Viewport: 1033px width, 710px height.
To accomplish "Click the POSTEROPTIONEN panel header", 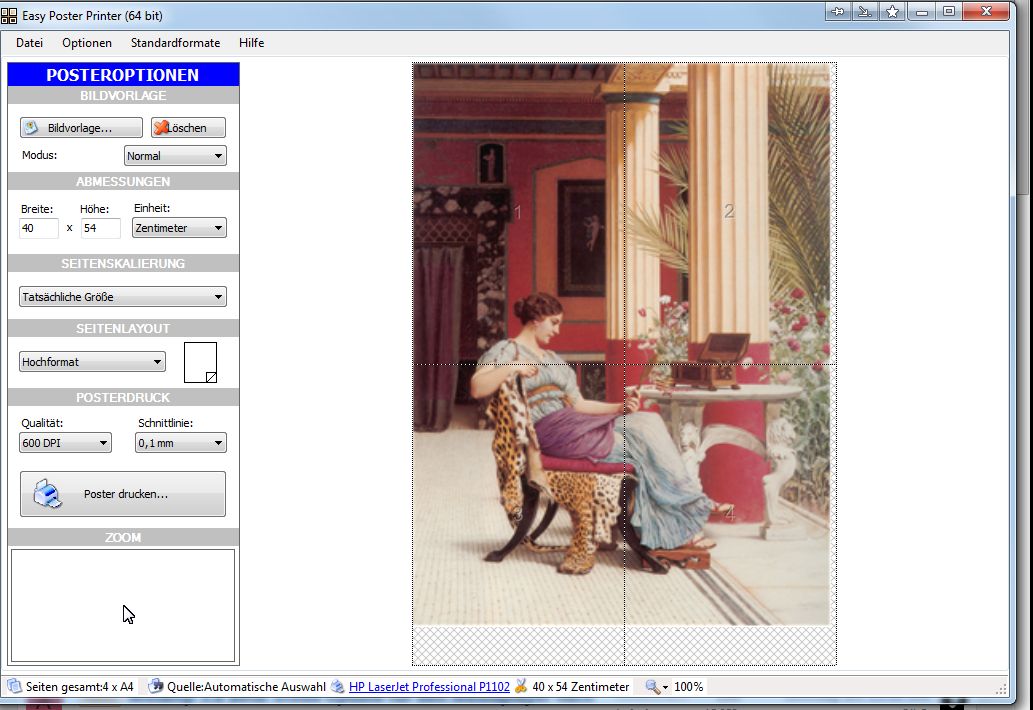I will click(123, 74).
